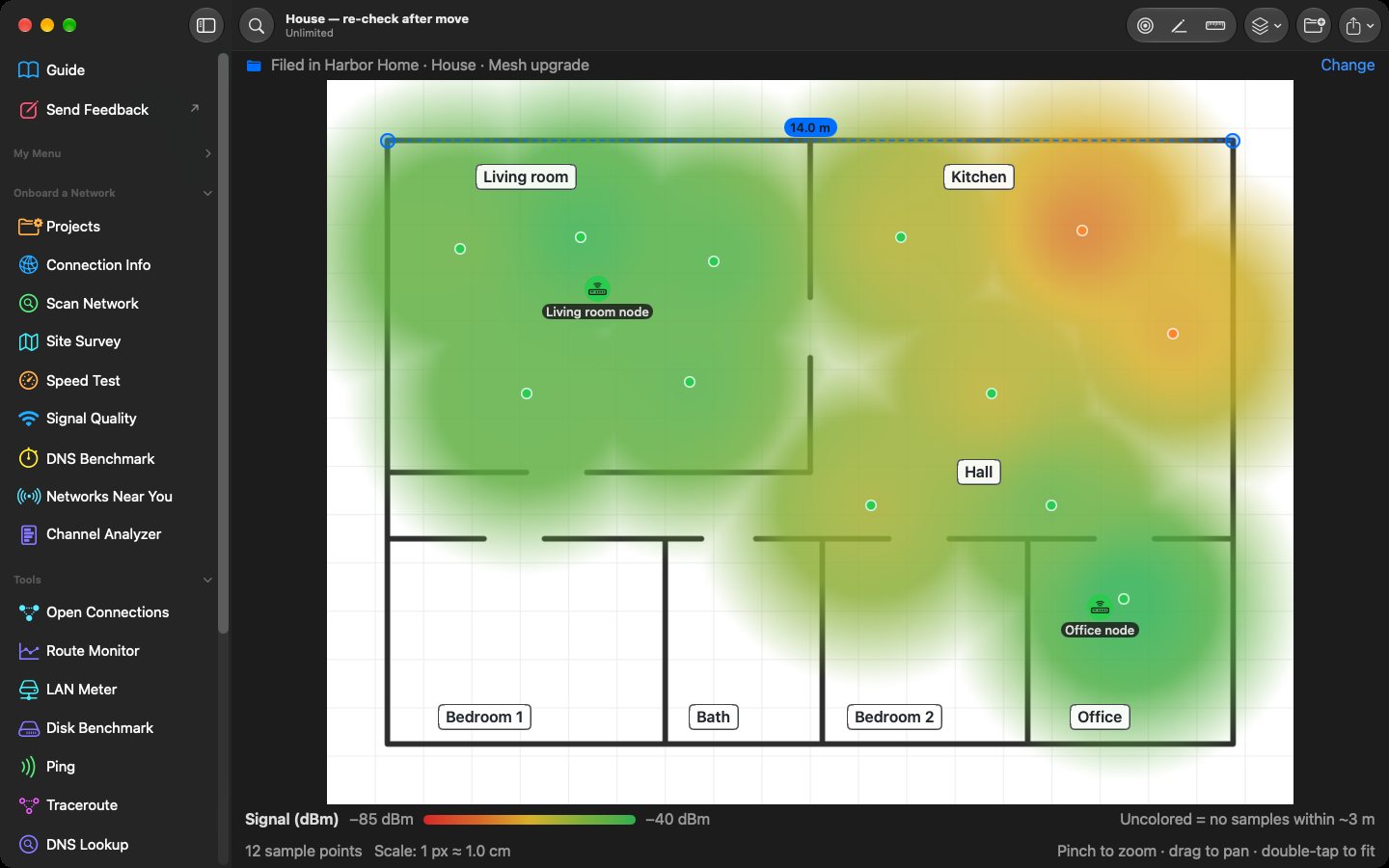Click the Open Connections icon

click(x=29, y=611)
